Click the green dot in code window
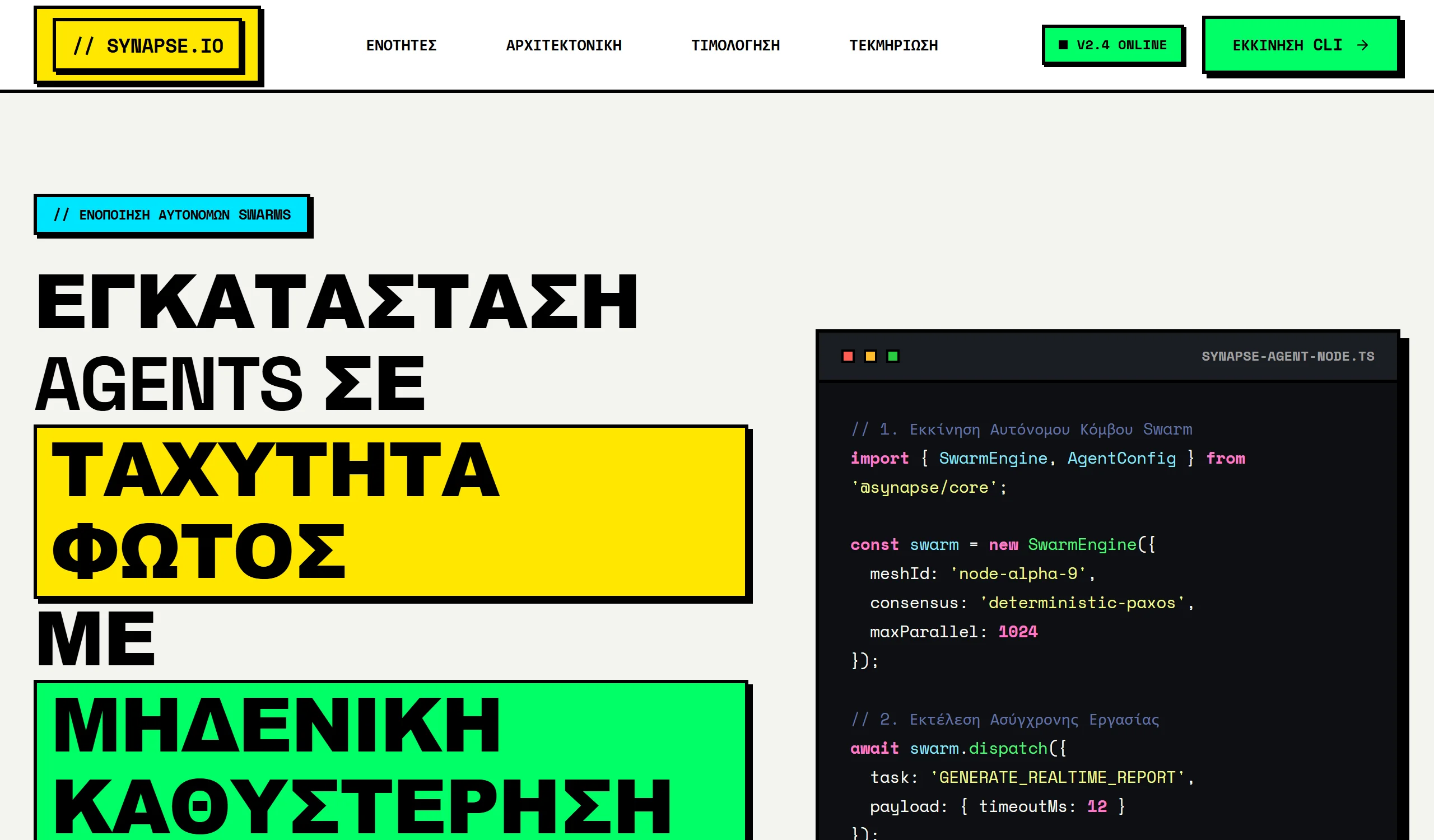The height and width of the screenshot is (840, 1434). pyautogui.click(x=893, y=356)
